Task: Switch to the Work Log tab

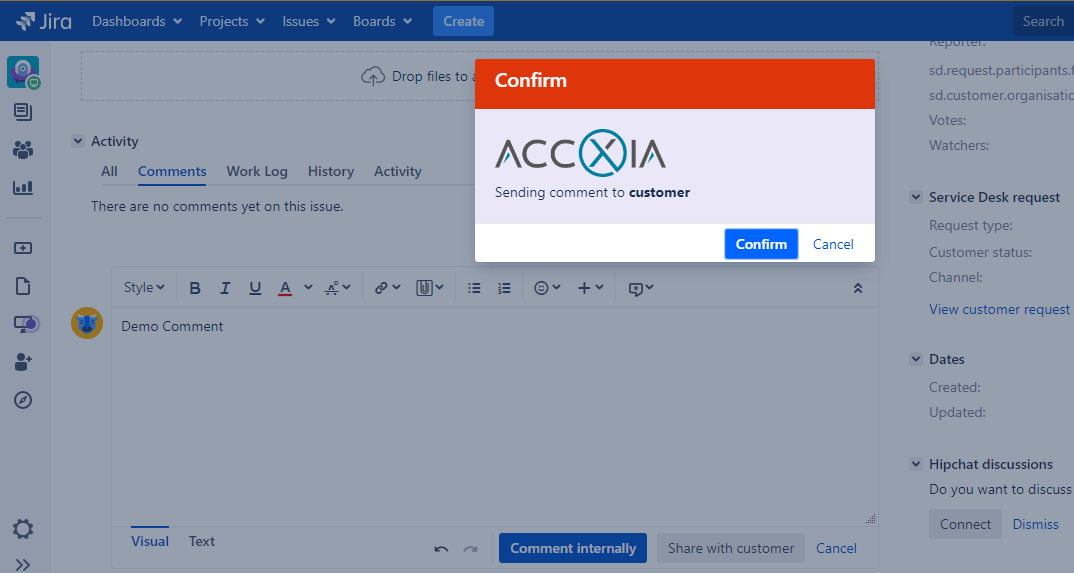Action: [257, 171]
